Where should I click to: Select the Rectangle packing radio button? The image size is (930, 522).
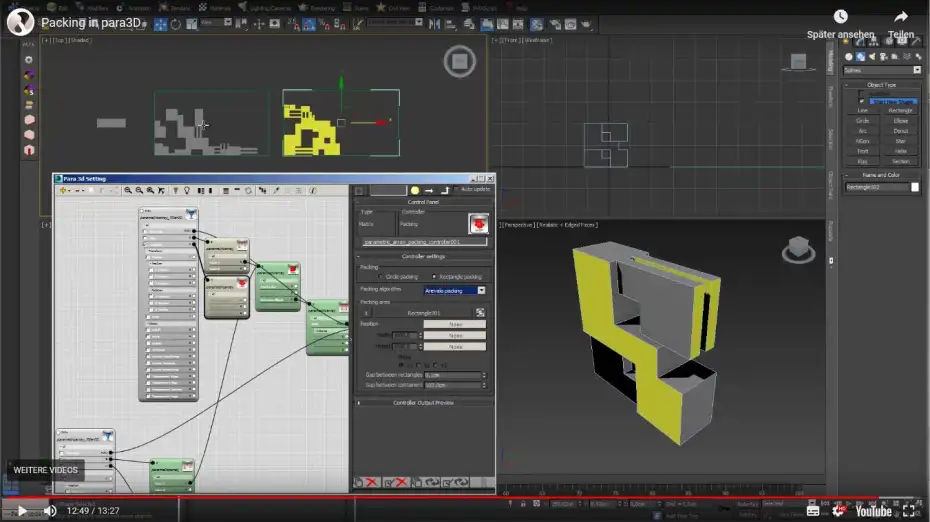(435, 277)
